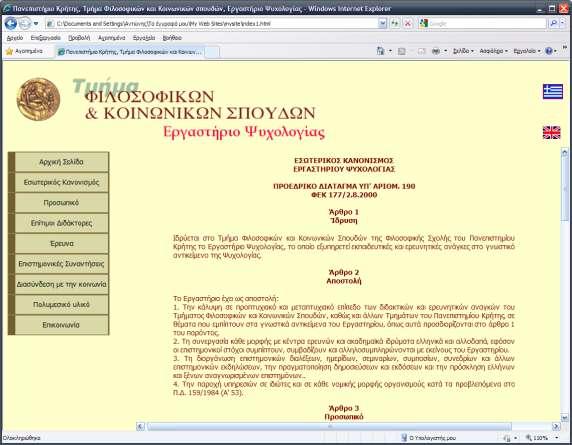Open the Ασφάλεια toolbar dropdown

point(493,51)
